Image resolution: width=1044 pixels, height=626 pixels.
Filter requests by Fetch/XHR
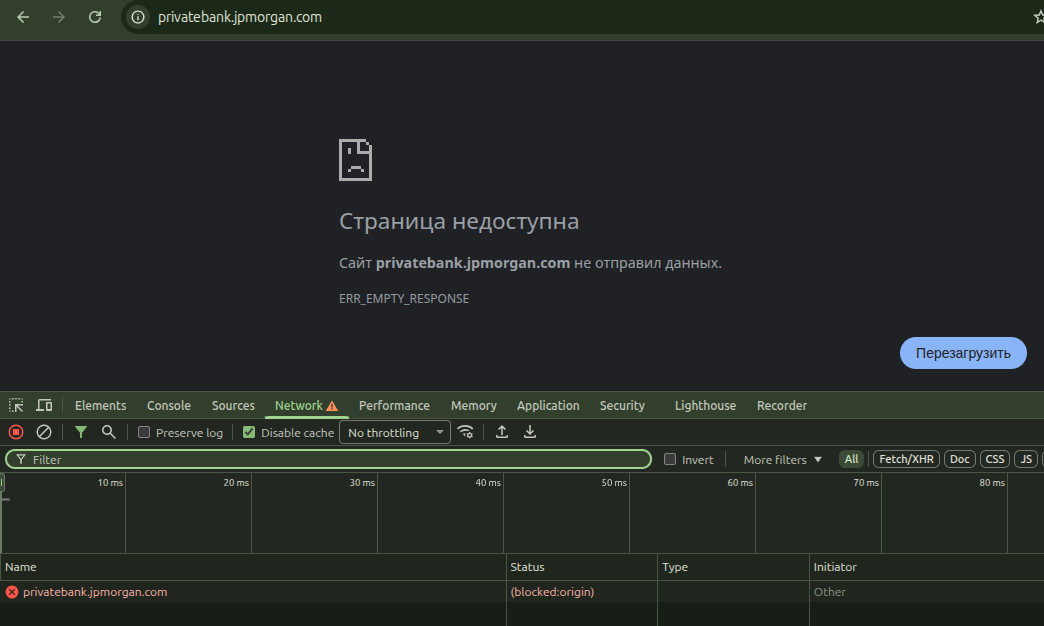click(x=906, y=459)
